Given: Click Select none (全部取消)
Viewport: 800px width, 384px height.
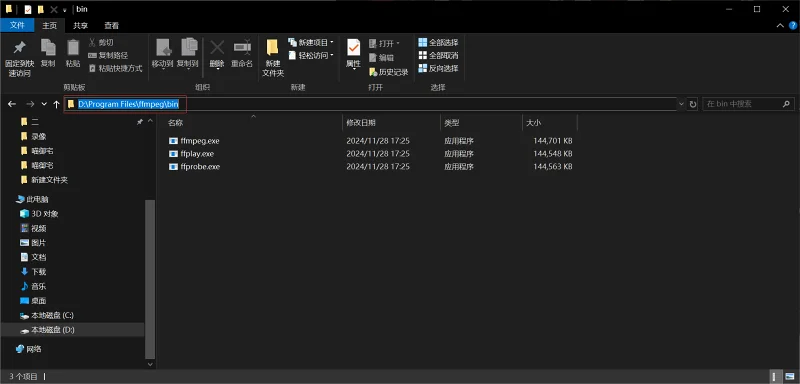Looking at the screenshot, I should coord(438,55).
